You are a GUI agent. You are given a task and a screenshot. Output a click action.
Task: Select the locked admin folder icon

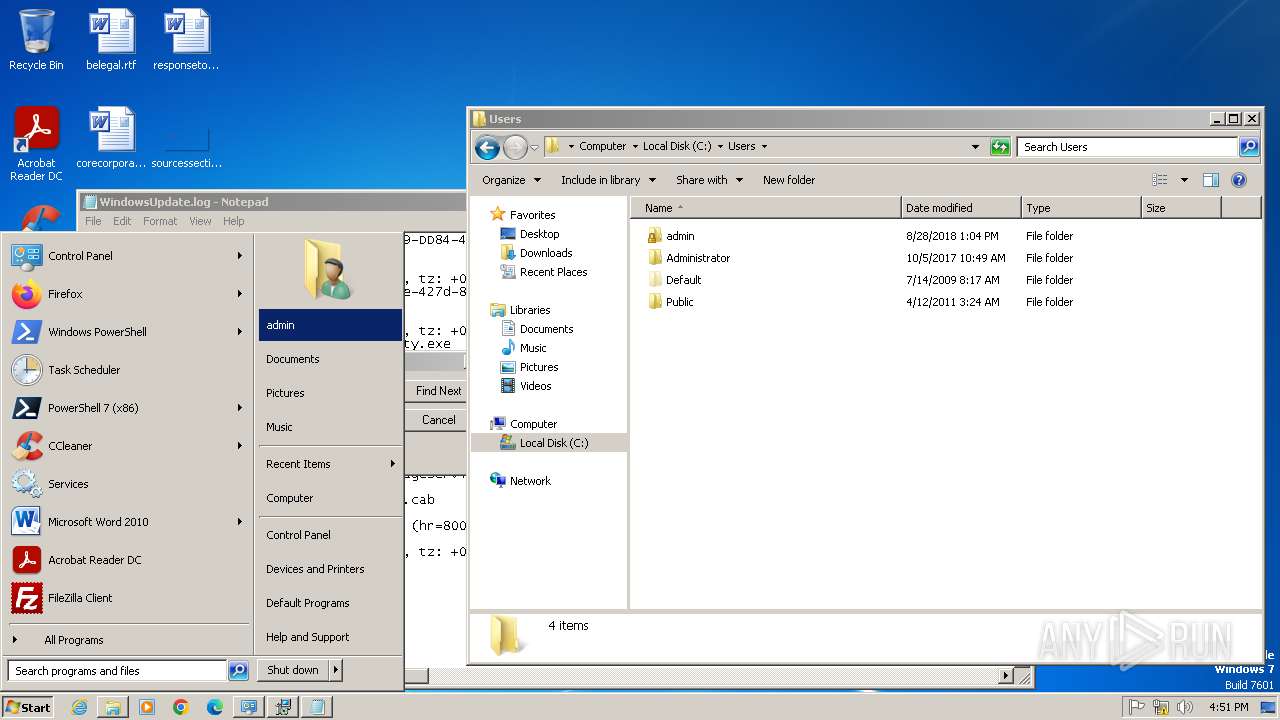[655, 236]
